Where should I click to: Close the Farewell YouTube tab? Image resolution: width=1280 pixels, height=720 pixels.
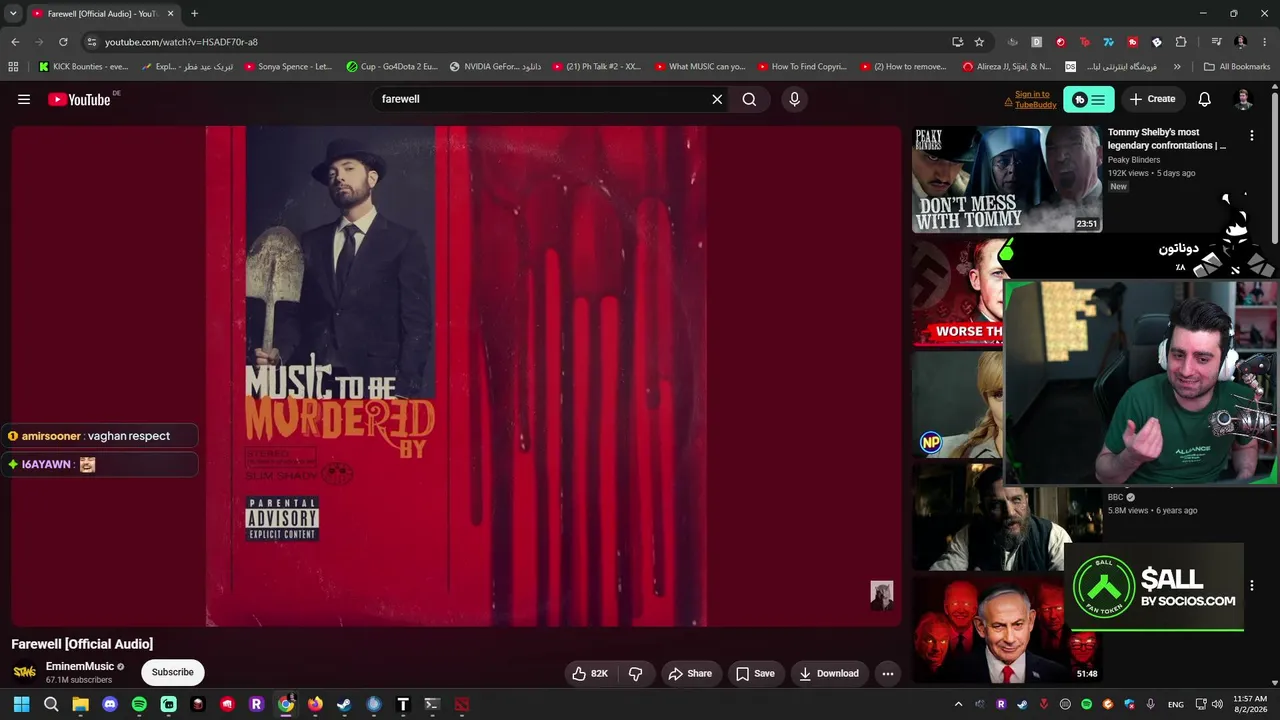pos(171,14)
